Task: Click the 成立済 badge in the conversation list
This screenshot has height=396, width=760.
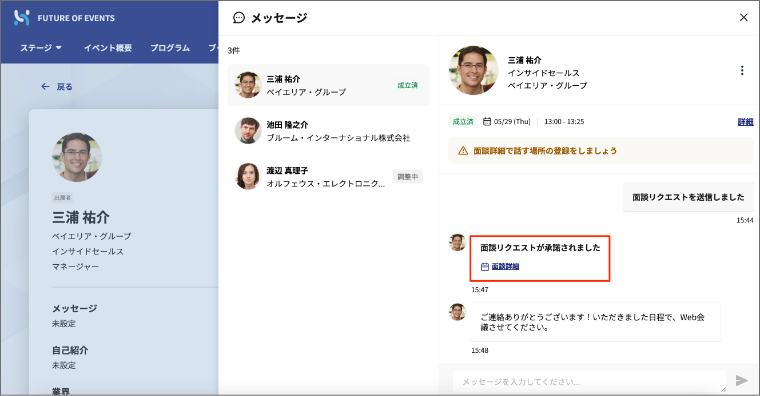Action: pyautogui.click(x=407, y=85)
